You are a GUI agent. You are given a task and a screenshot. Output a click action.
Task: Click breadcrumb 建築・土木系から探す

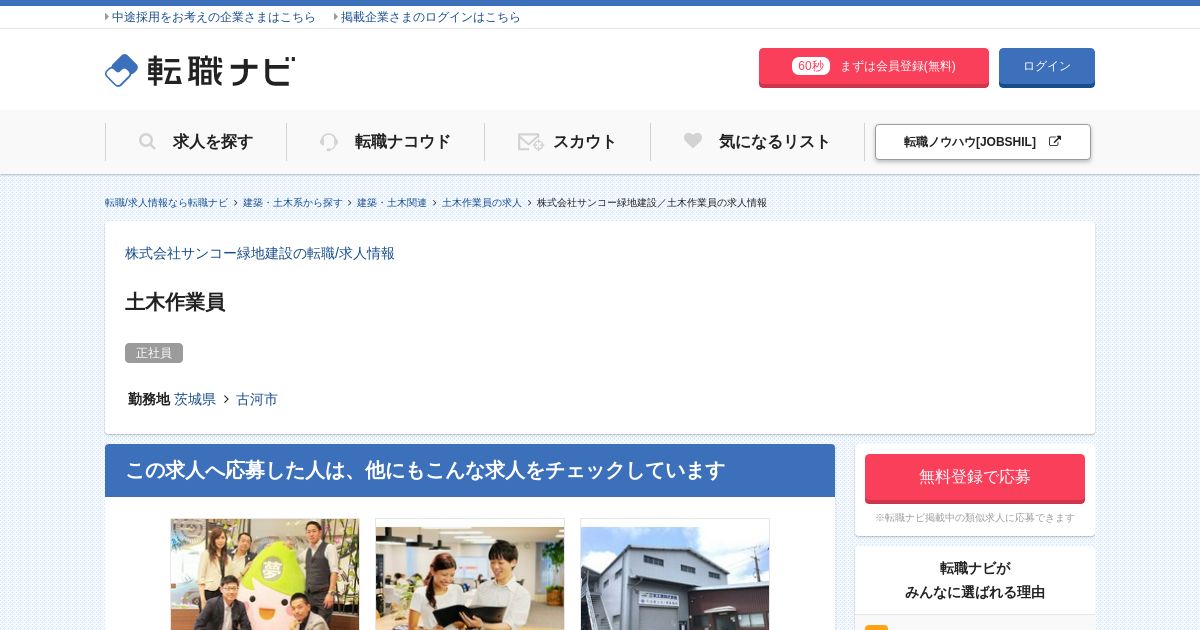pyautogui.click(x=292, y=203)
